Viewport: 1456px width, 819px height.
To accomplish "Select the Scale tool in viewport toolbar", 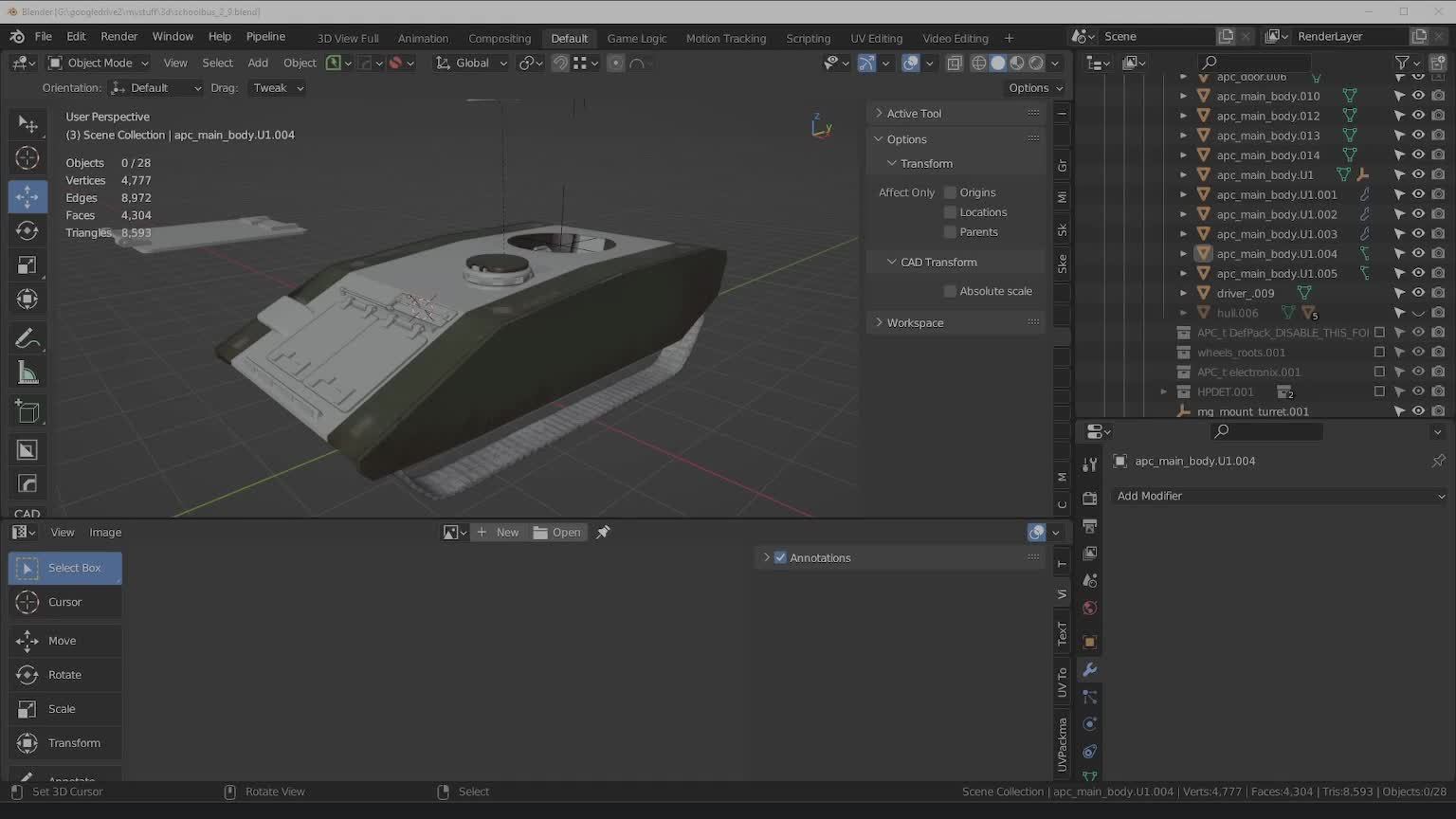I will 27,265.
